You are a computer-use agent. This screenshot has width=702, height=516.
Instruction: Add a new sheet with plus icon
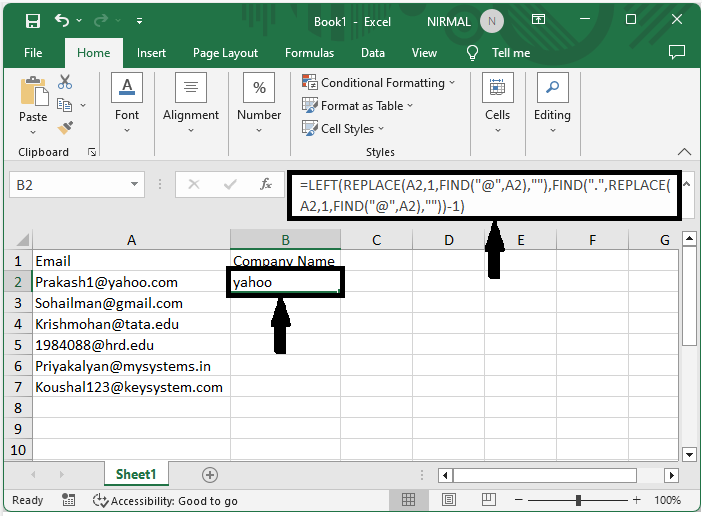click(210, 475)
